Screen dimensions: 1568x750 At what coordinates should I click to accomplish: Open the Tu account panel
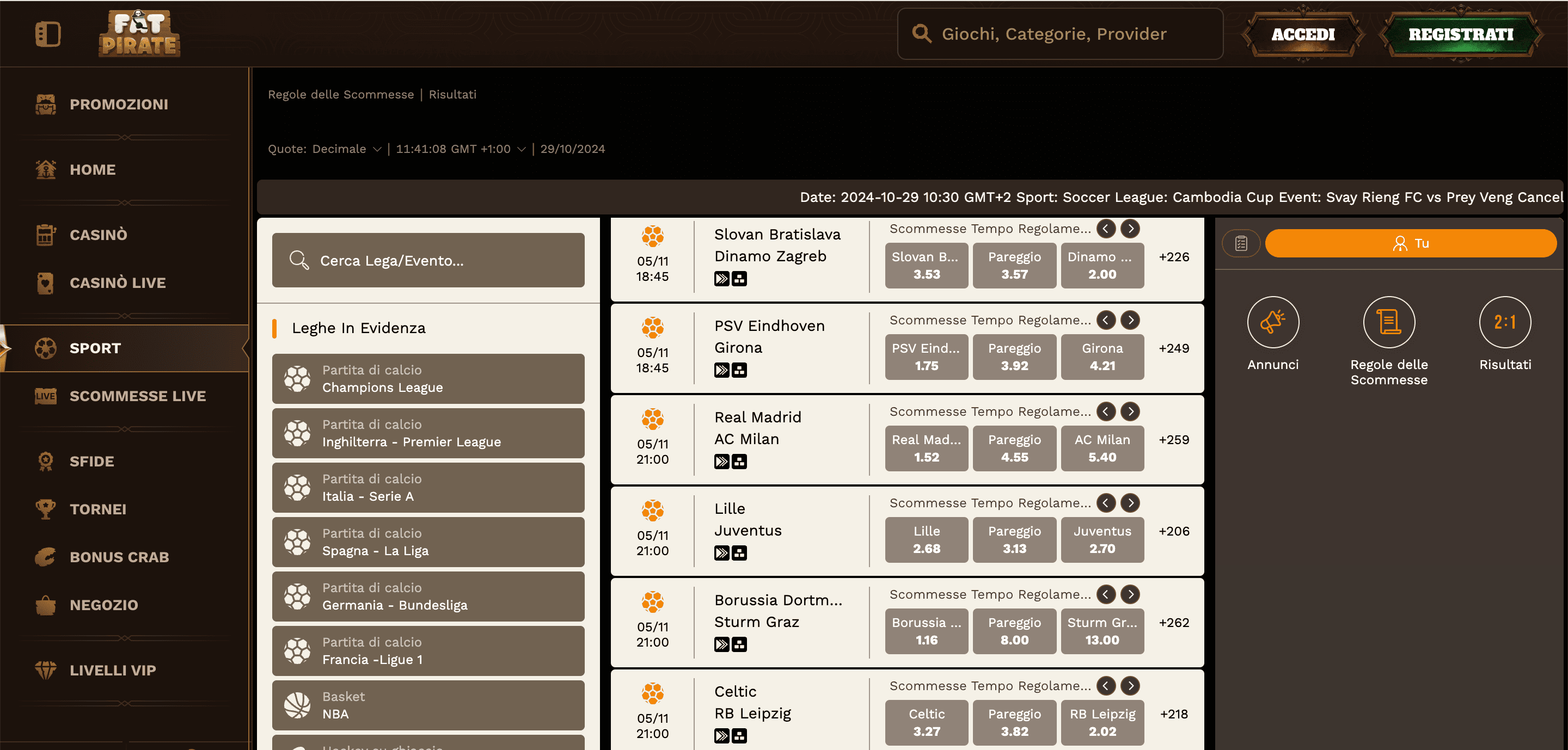[x=1411, y=243]
